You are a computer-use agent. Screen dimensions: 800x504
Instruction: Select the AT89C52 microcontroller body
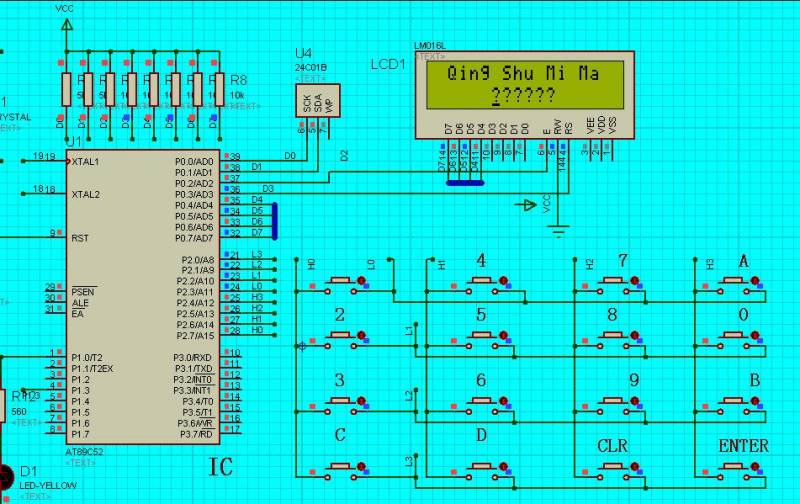(147, 297)
